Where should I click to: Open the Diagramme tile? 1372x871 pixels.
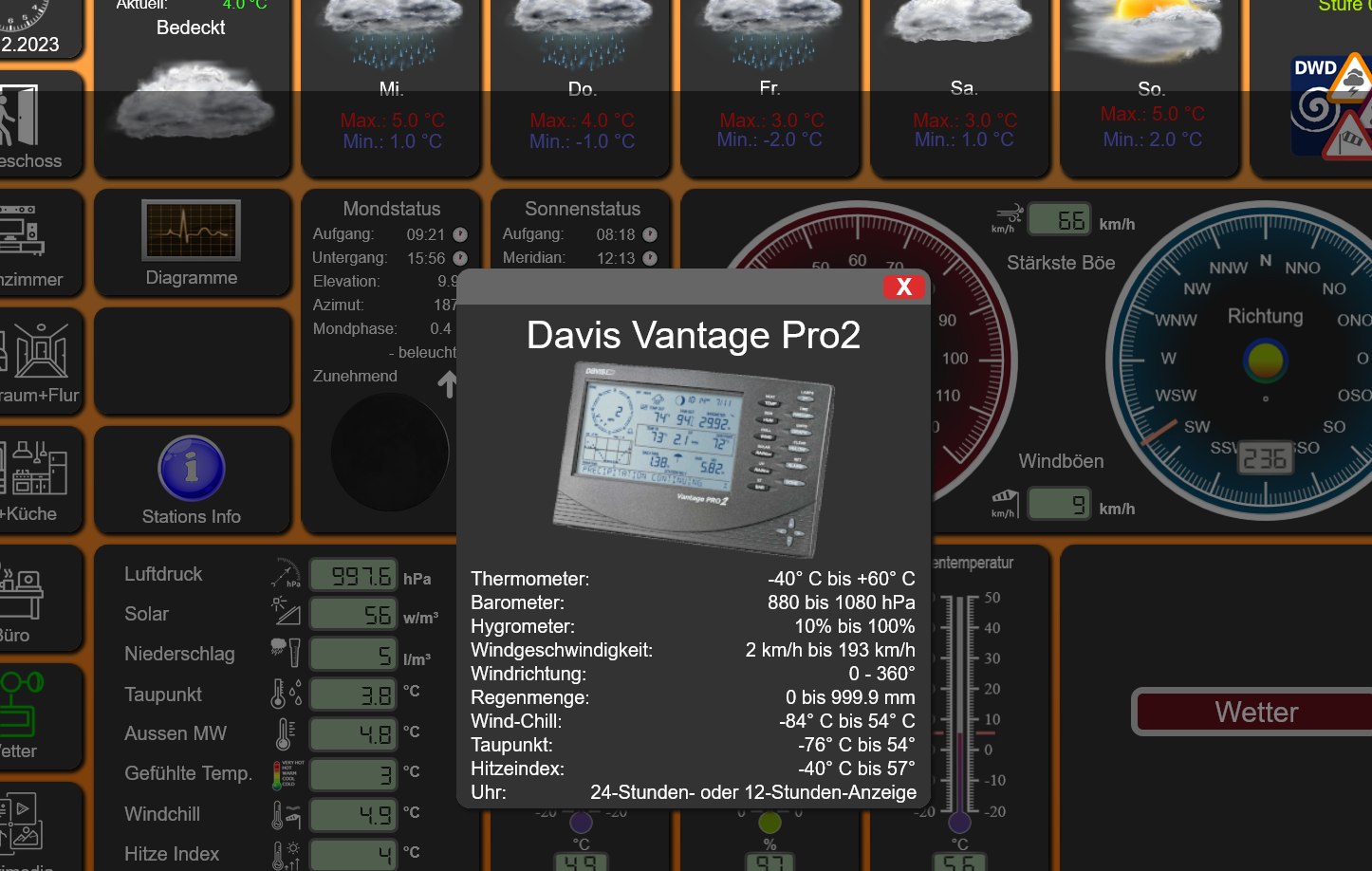coord(192,243)
